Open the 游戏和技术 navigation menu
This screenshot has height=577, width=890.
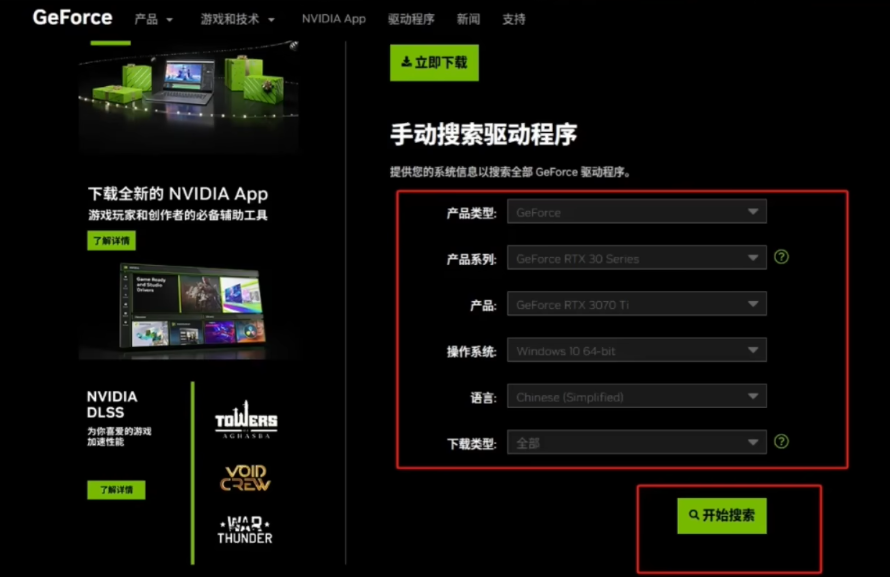click(237, 19)
